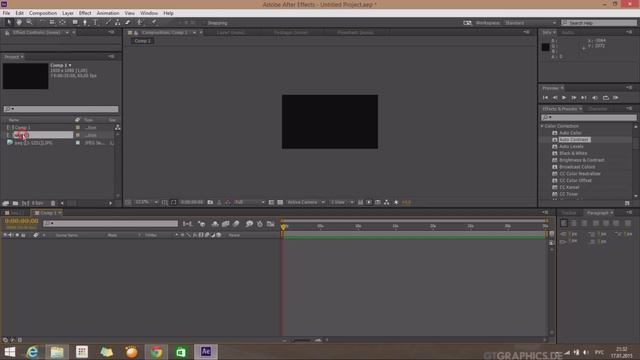Toggle region of interest in viewer
640x360 pixels.
tap(271, 202)
